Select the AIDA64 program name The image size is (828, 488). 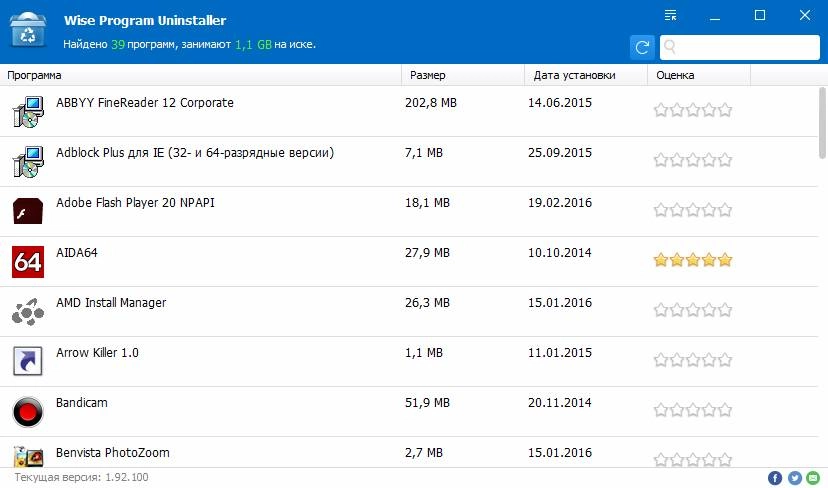pos(77,252)
